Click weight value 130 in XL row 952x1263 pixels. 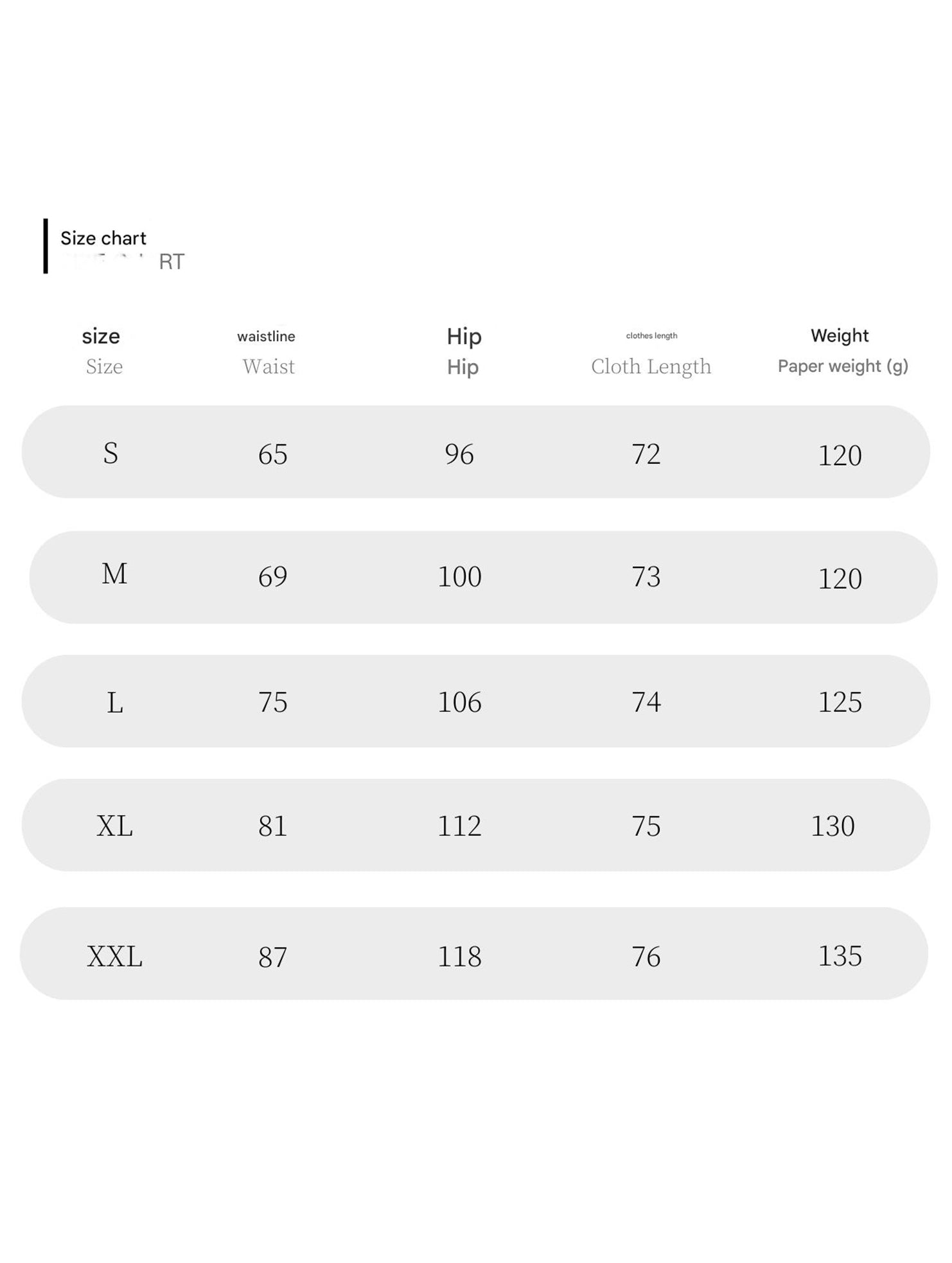coord(833,826)
